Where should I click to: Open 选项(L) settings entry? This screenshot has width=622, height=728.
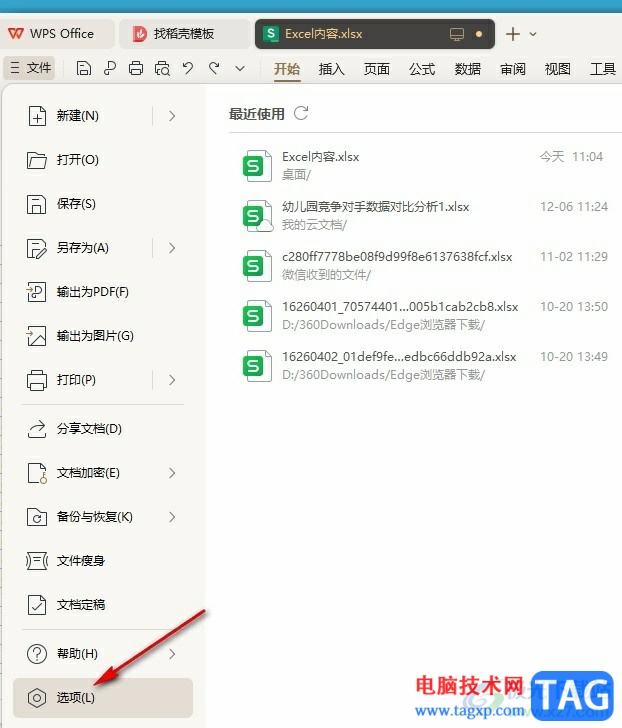[103, 697]
